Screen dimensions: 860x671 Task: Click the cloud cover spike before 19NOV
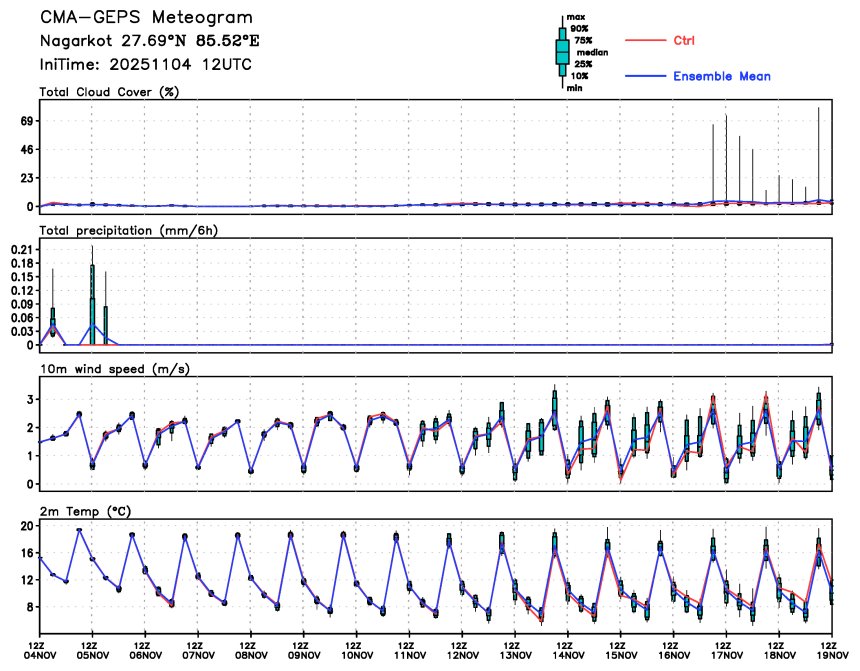pyautogui.click(x=819, y=155)
